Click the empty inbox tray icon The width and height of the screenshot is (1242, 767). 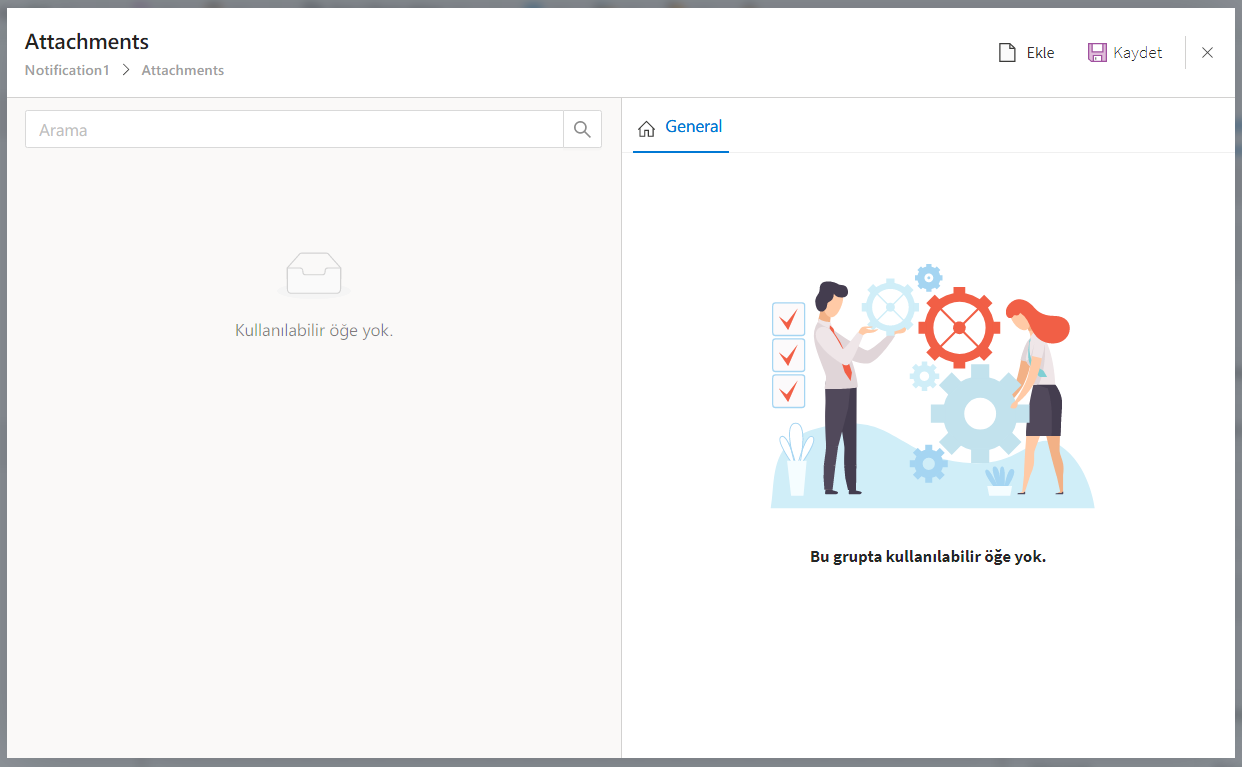314,273
